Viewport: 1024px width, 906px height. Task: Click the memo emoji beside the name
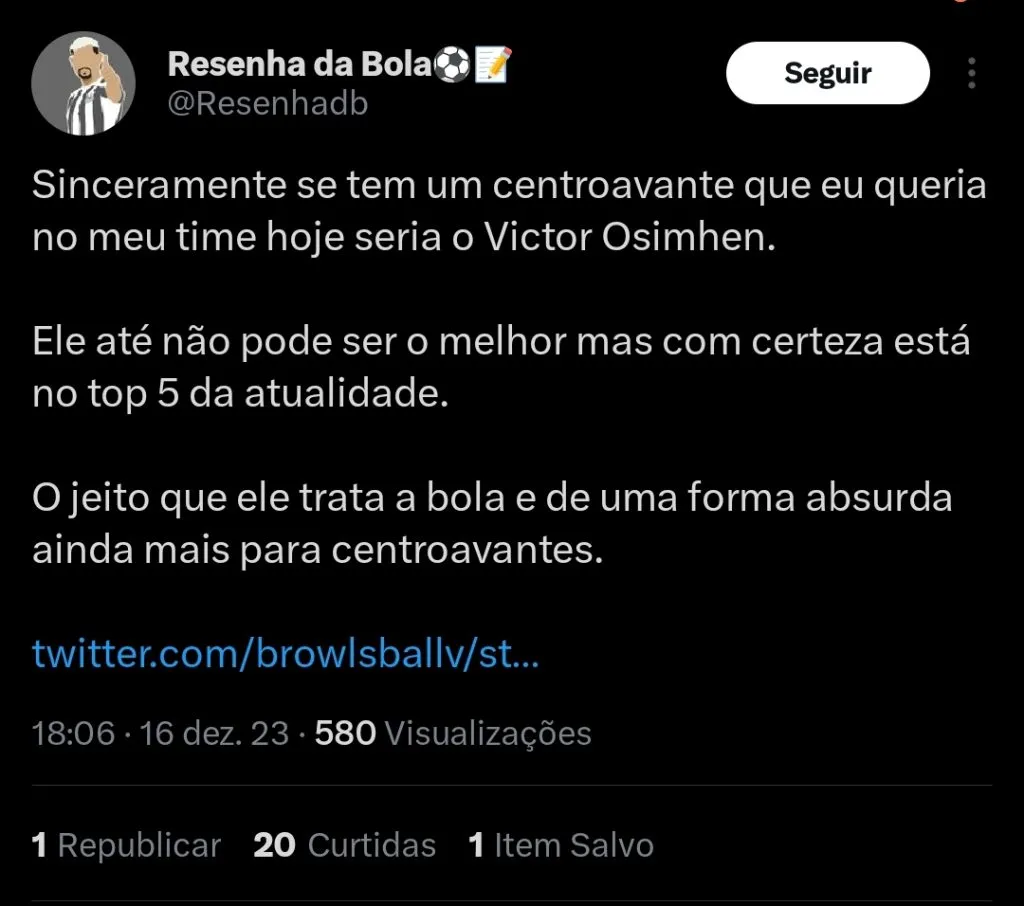493,66
